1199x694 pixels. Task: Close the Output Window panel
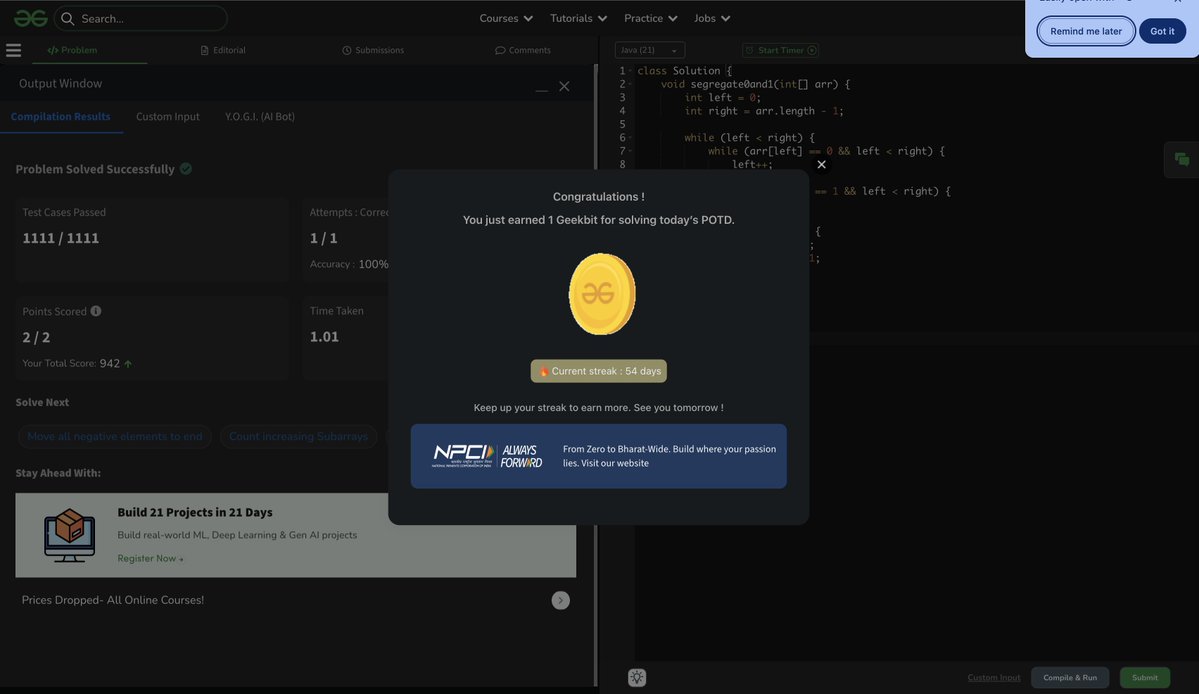(x=564, y=86)
